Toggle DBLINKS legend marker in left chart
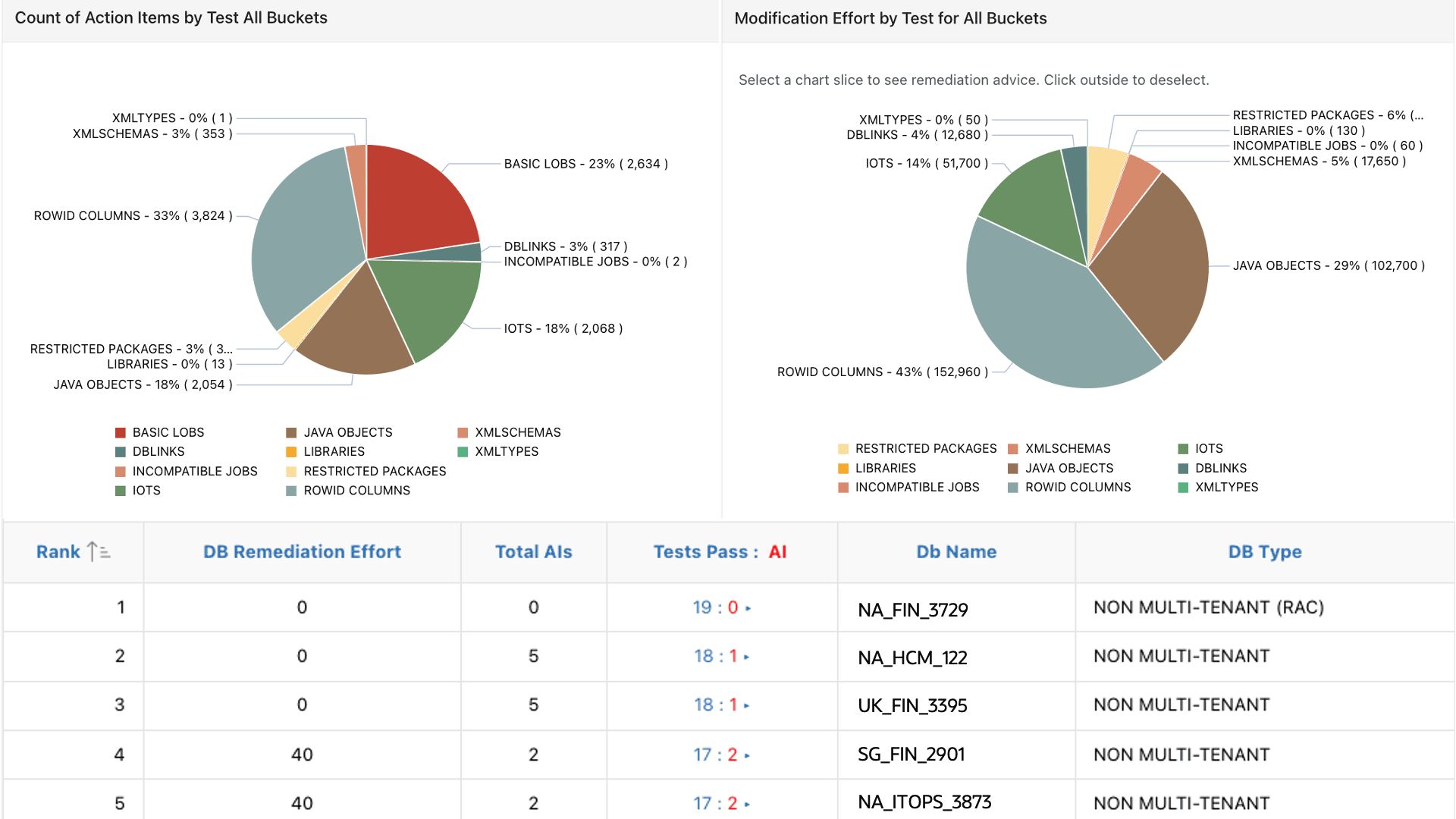The image size is (1456, 819). 120,452
